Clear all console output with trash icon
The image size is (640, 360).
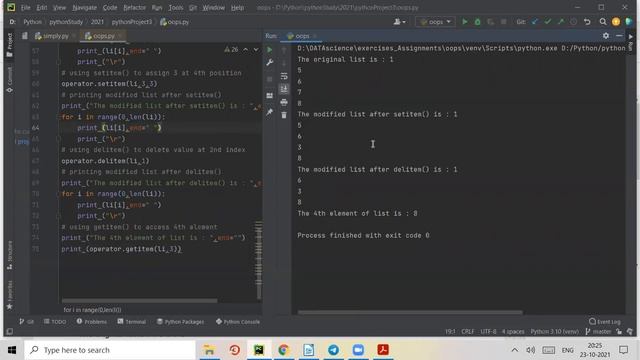pos(284,116)
